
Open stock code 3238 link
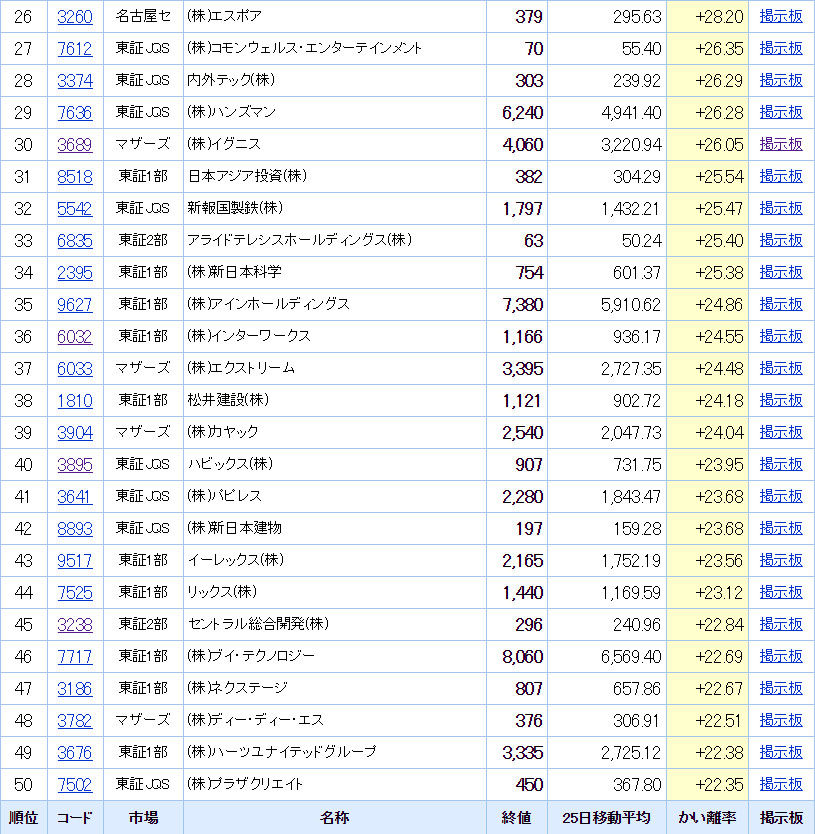point(75,624)
